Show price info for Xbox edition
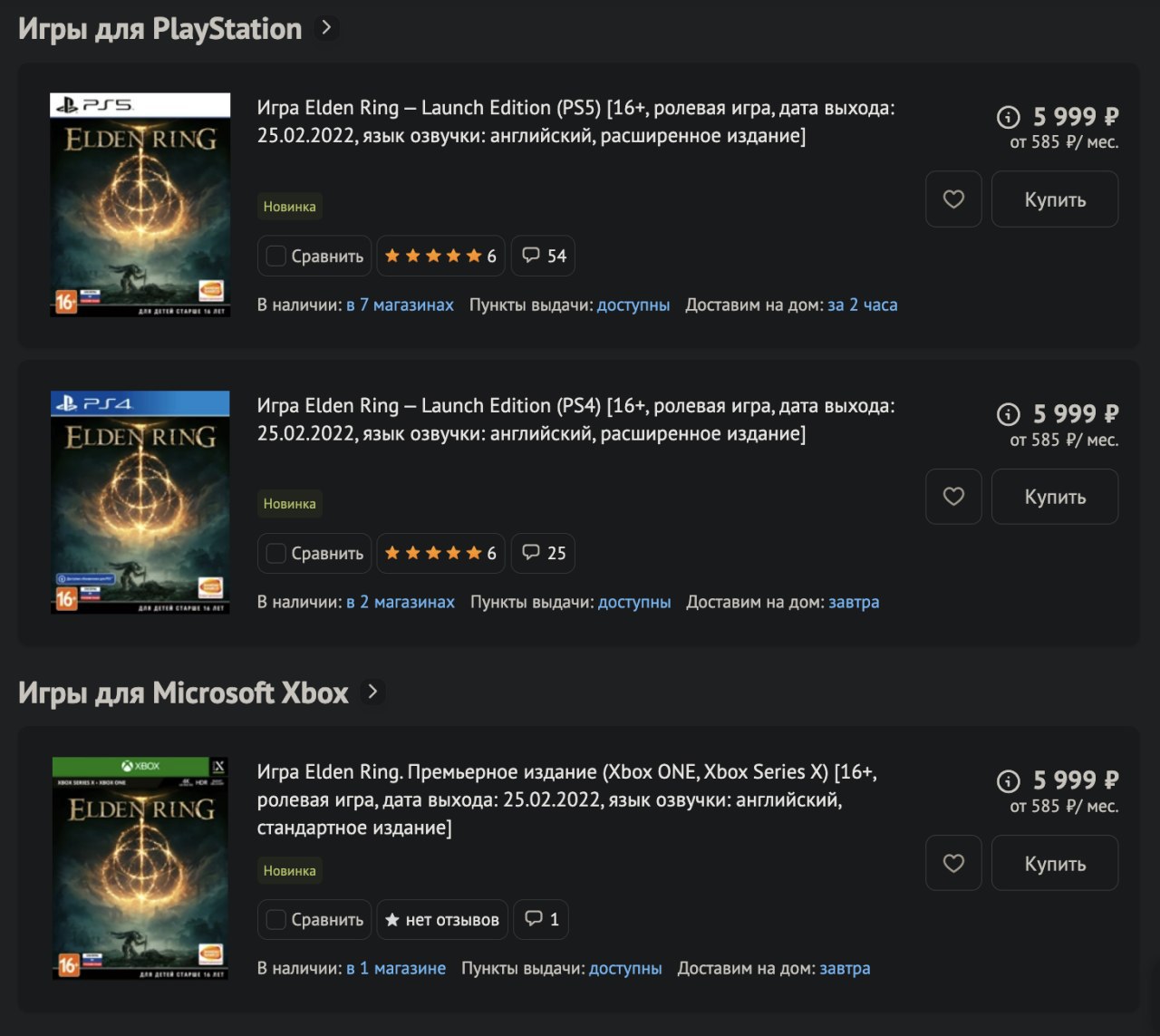 [1008, 780]
